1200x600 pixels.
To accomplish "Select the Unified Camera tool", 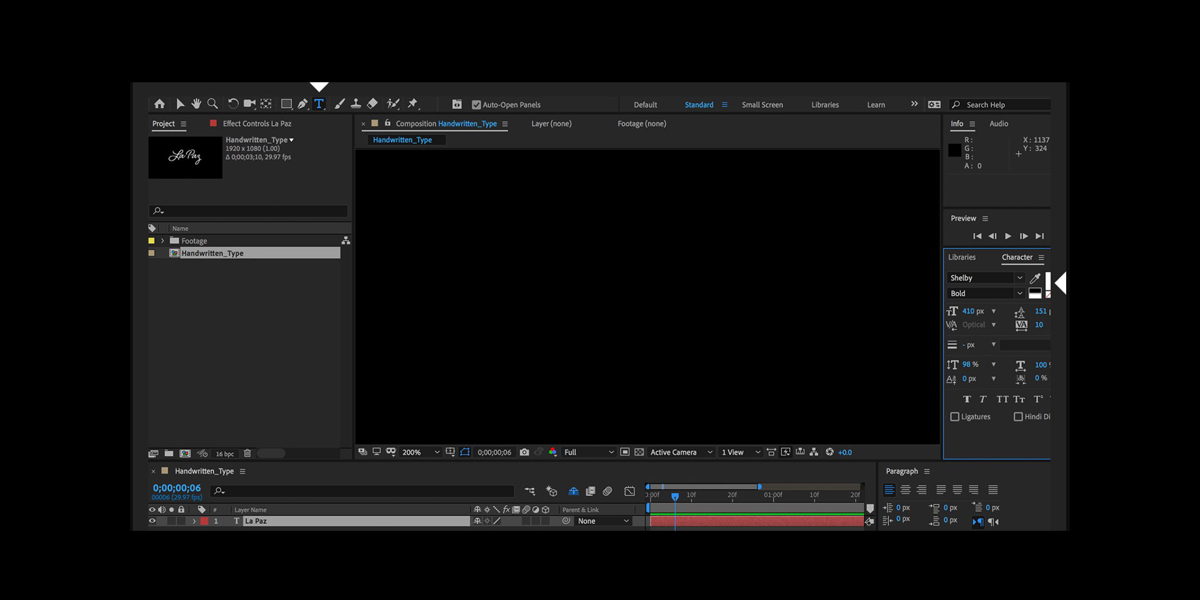I will point(249,104).
